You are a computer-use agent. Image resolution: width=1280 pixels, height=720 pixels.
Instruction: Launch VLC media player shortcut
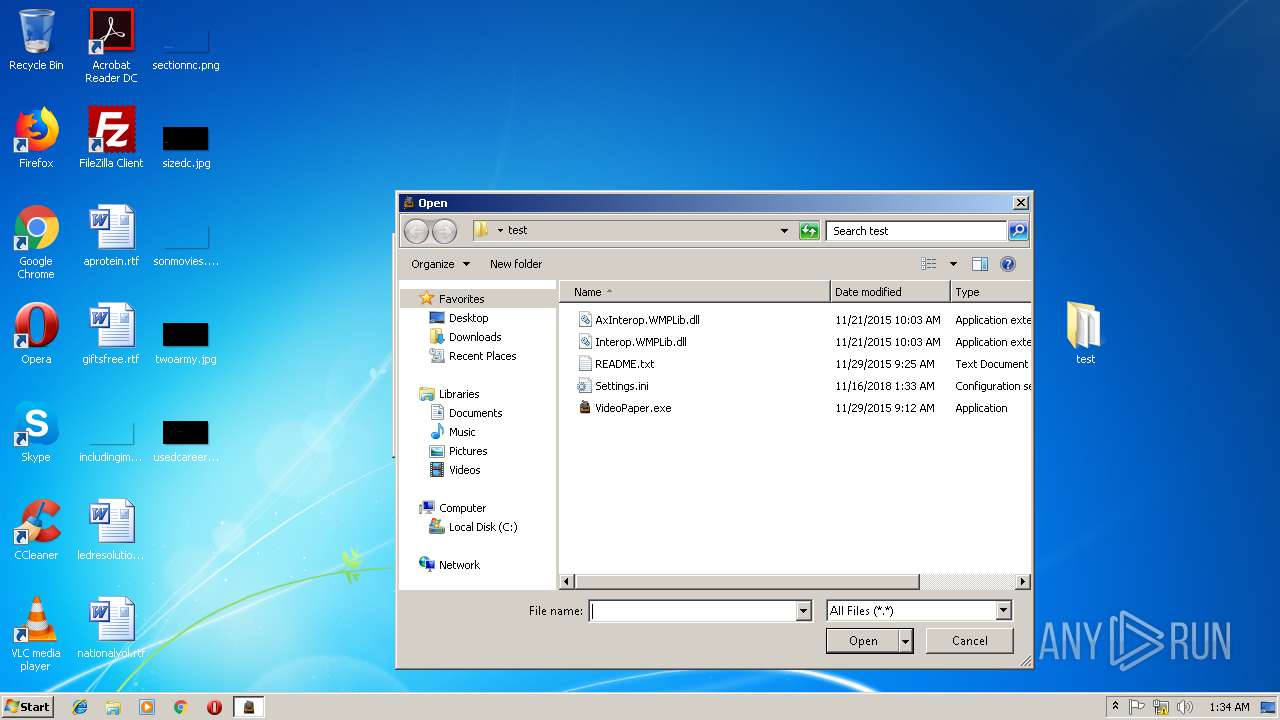[x=36, y=634]
